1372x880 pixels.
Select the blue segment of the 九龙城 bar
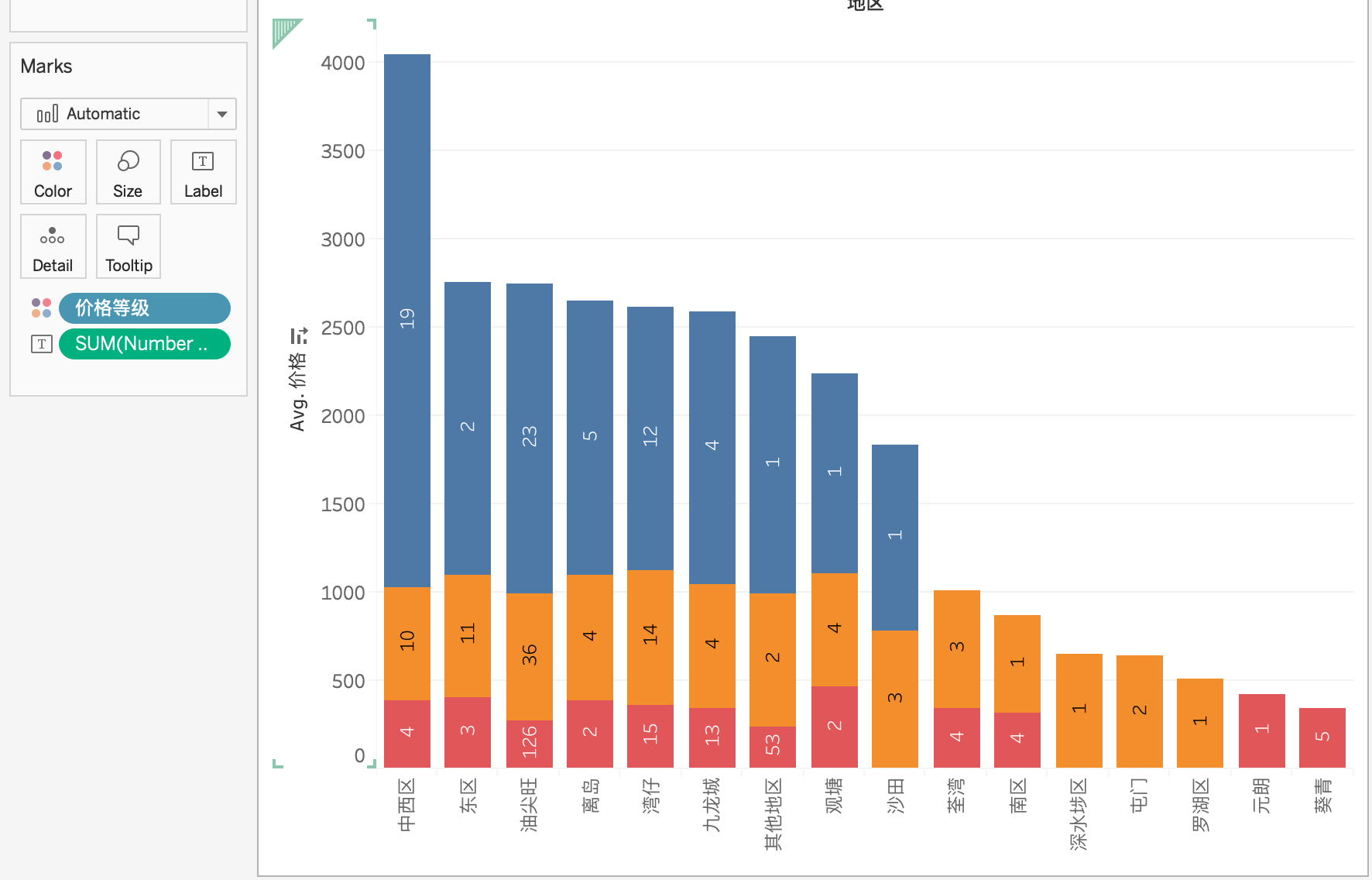(712, 448)
